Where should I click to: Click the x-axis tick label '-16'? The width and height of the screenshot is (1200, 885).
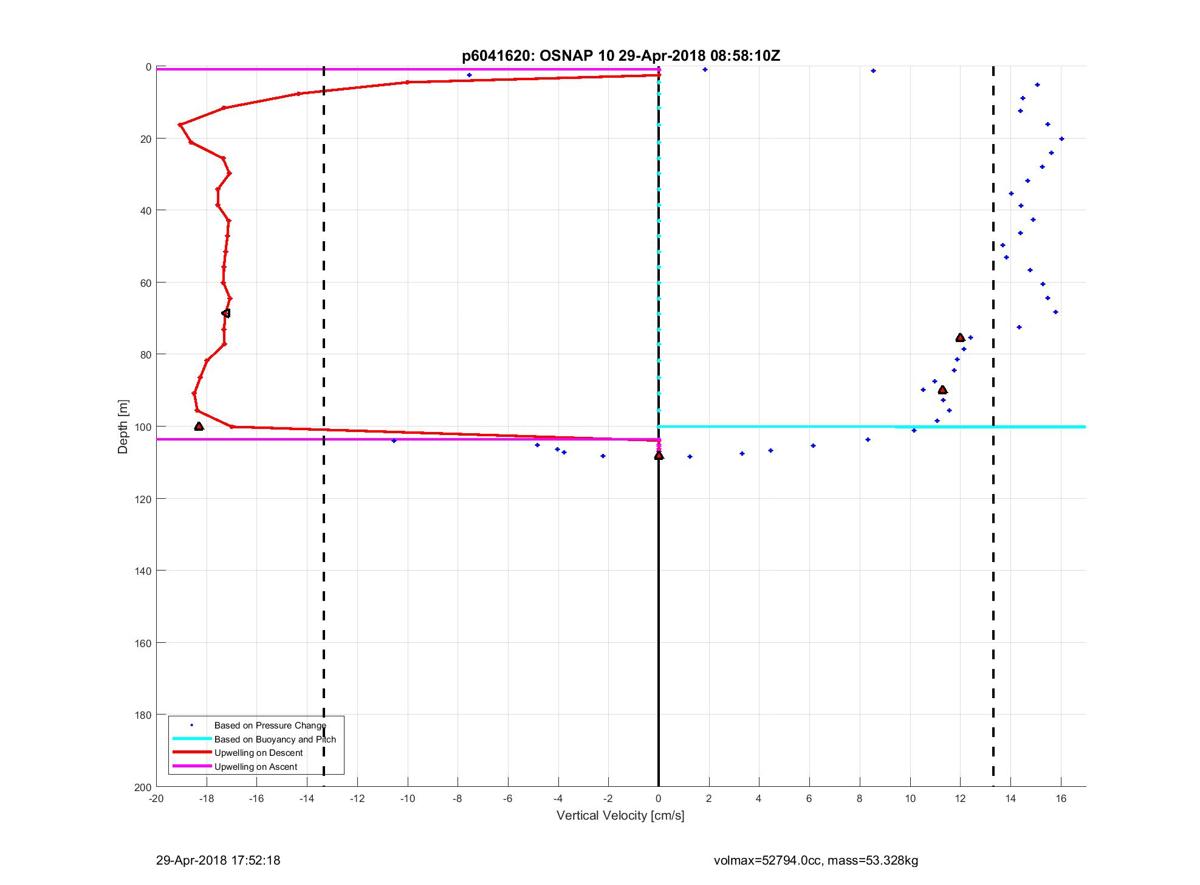tap(256, 799)
